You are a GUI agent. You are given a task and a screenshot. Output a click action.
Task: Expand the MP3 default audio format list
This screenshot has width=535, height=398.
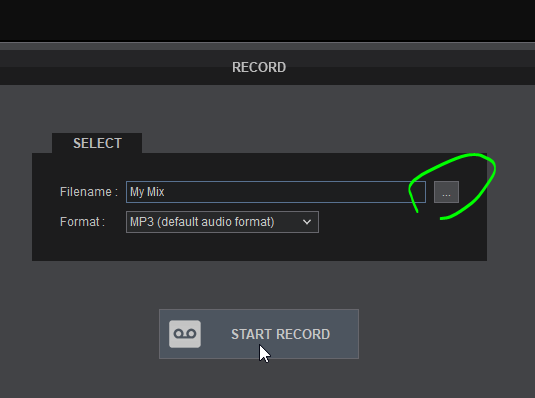pyautogui.click(x=222, y=222)
